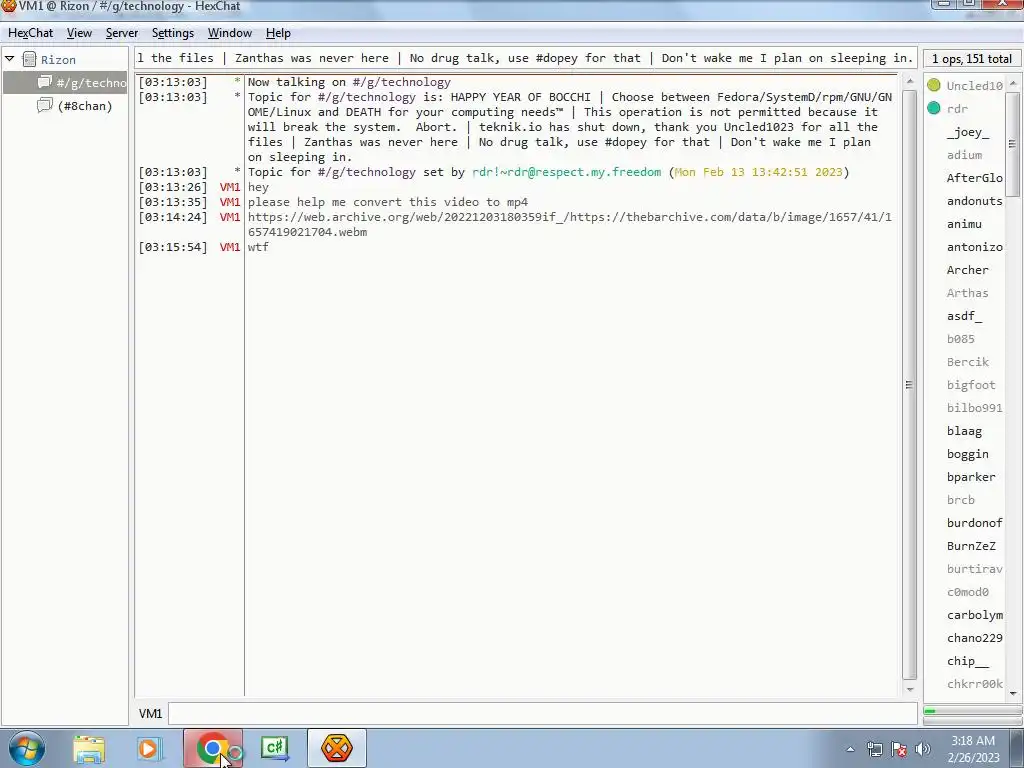
Task: Select user rdr in the user list
Action: click(x=957, y=109)
